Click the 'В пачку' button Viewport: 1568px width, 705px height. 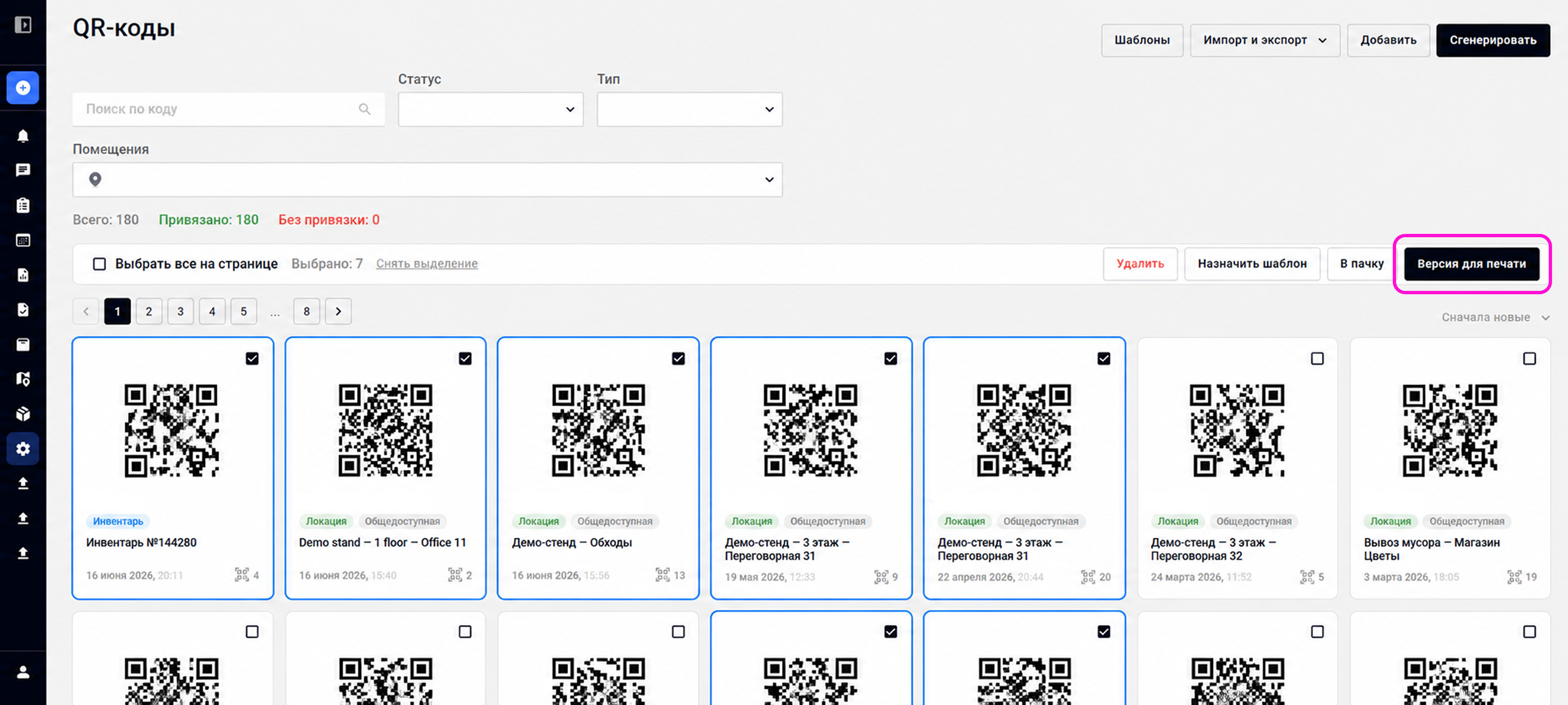coord(1362,264)
